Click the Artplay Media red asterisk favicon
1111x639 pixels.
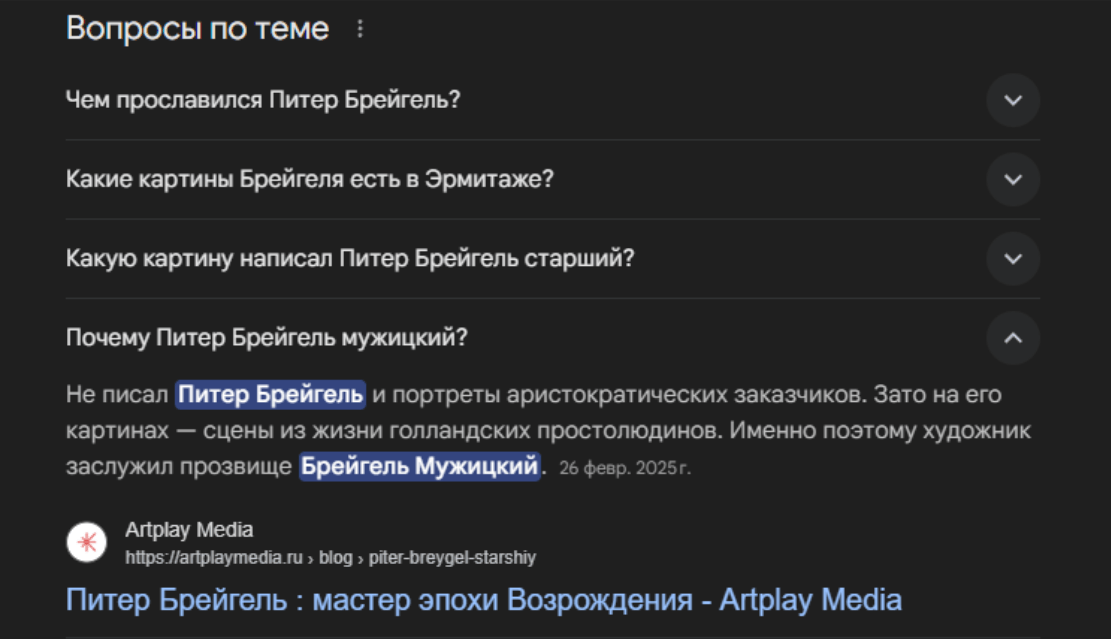pyautogui.click(x=86, y=542)
